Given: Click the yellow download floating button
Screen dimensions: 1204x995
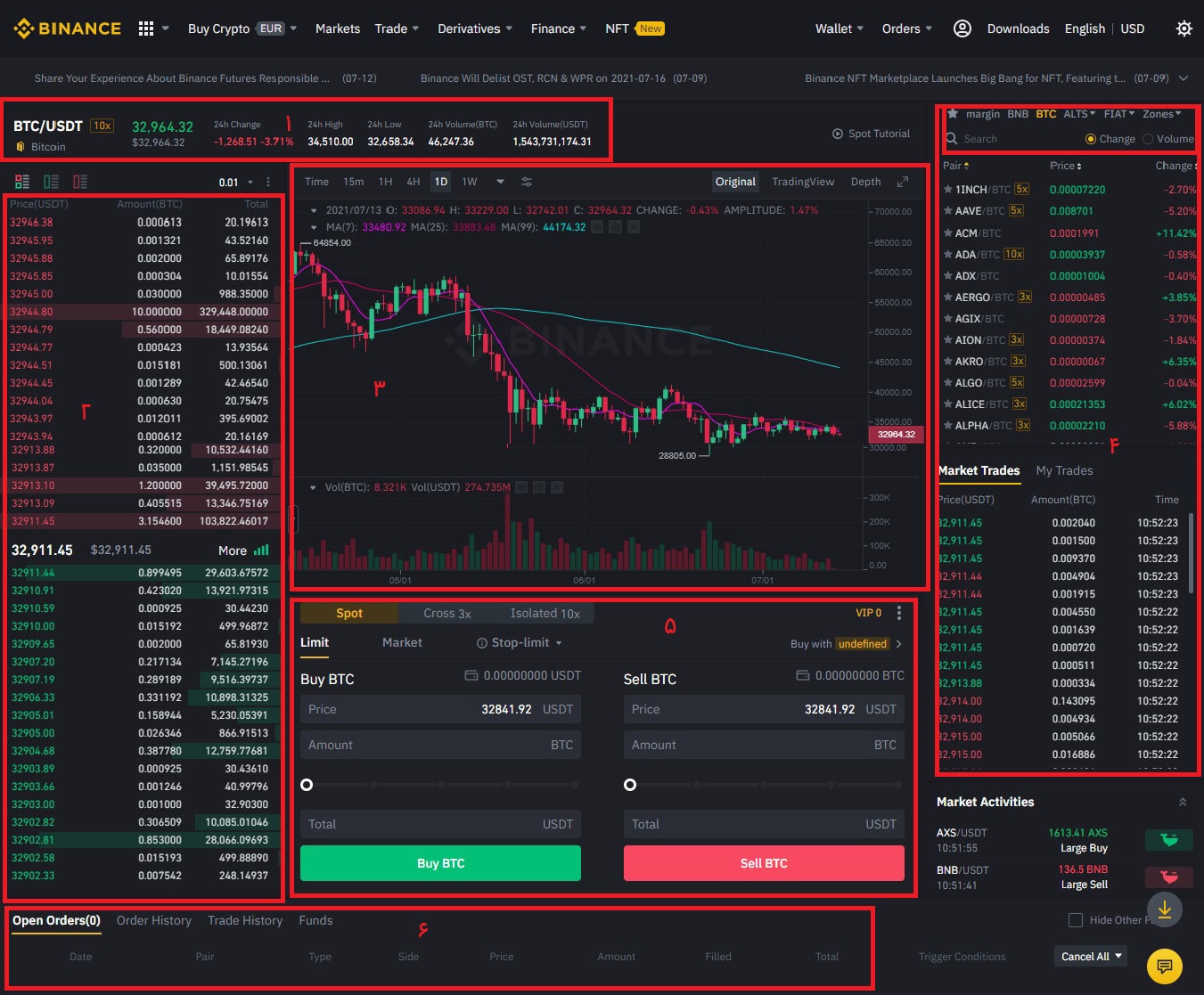Looking at the screenshot, I should point(1165,909).
